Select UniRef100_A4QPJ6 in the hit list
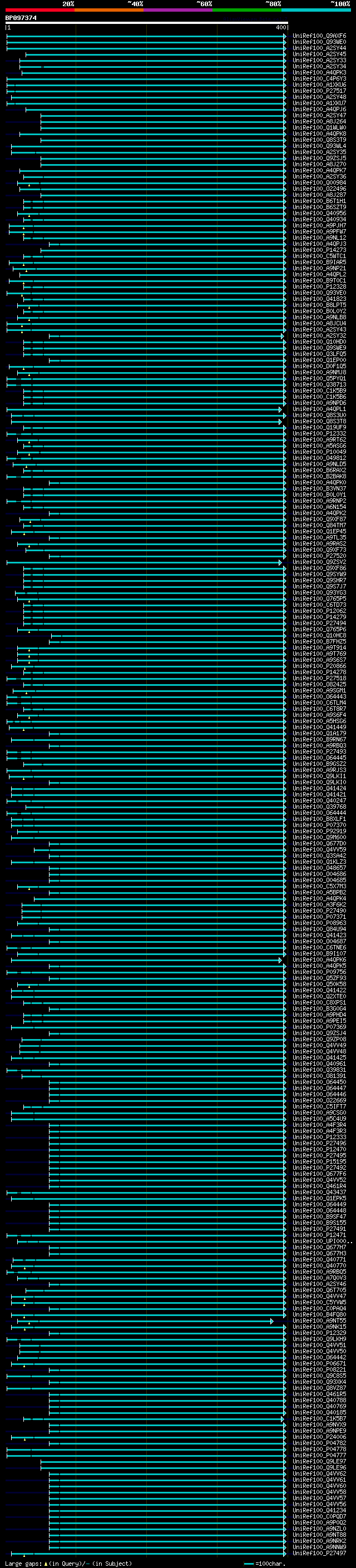The width and height of the screenshot is (356, 1568). pos(319,110)
